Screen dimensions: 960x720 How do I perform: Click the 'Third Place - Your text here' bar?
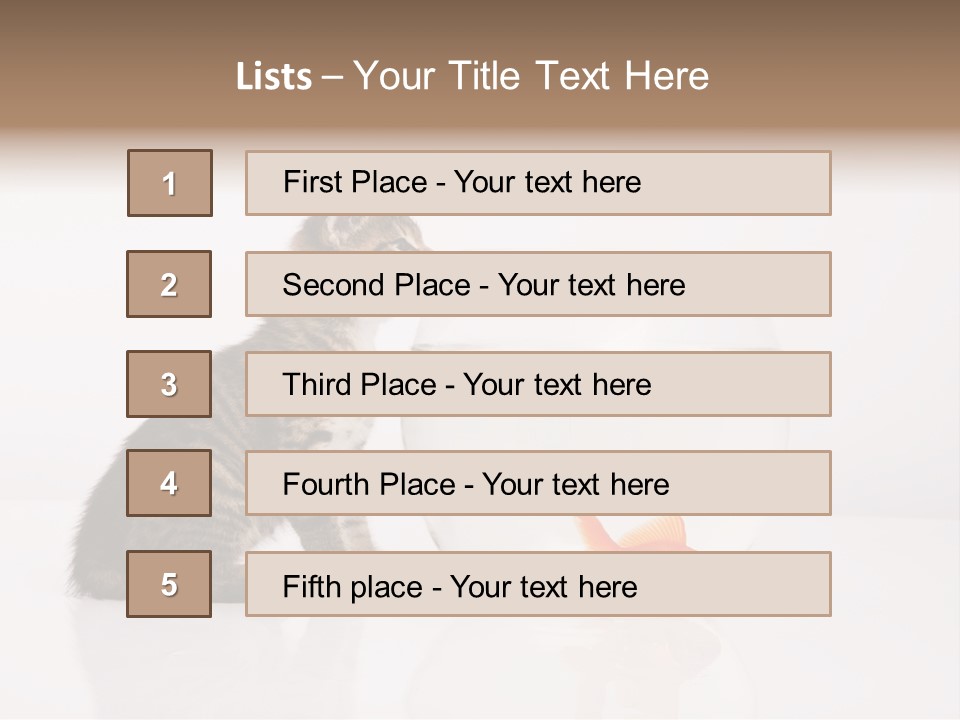538,384
